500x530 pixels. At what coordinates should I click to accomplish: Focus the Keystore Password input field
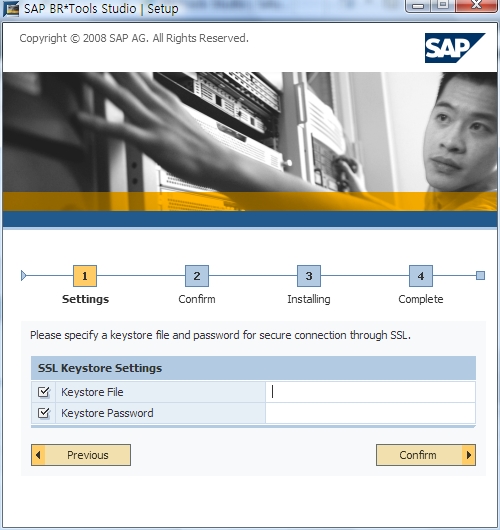pos(370,413)
